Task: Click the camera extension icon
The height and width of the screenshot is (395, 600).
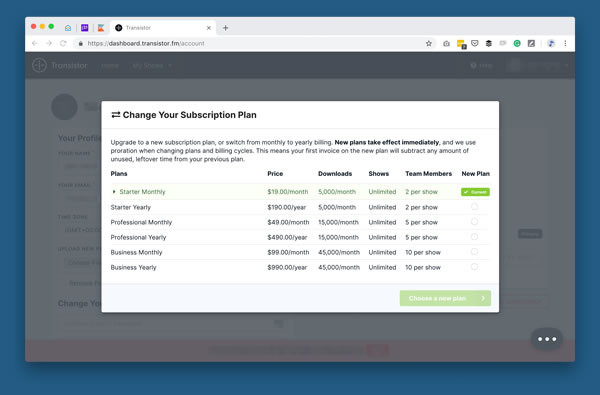Action: click(x=446, y=44)
